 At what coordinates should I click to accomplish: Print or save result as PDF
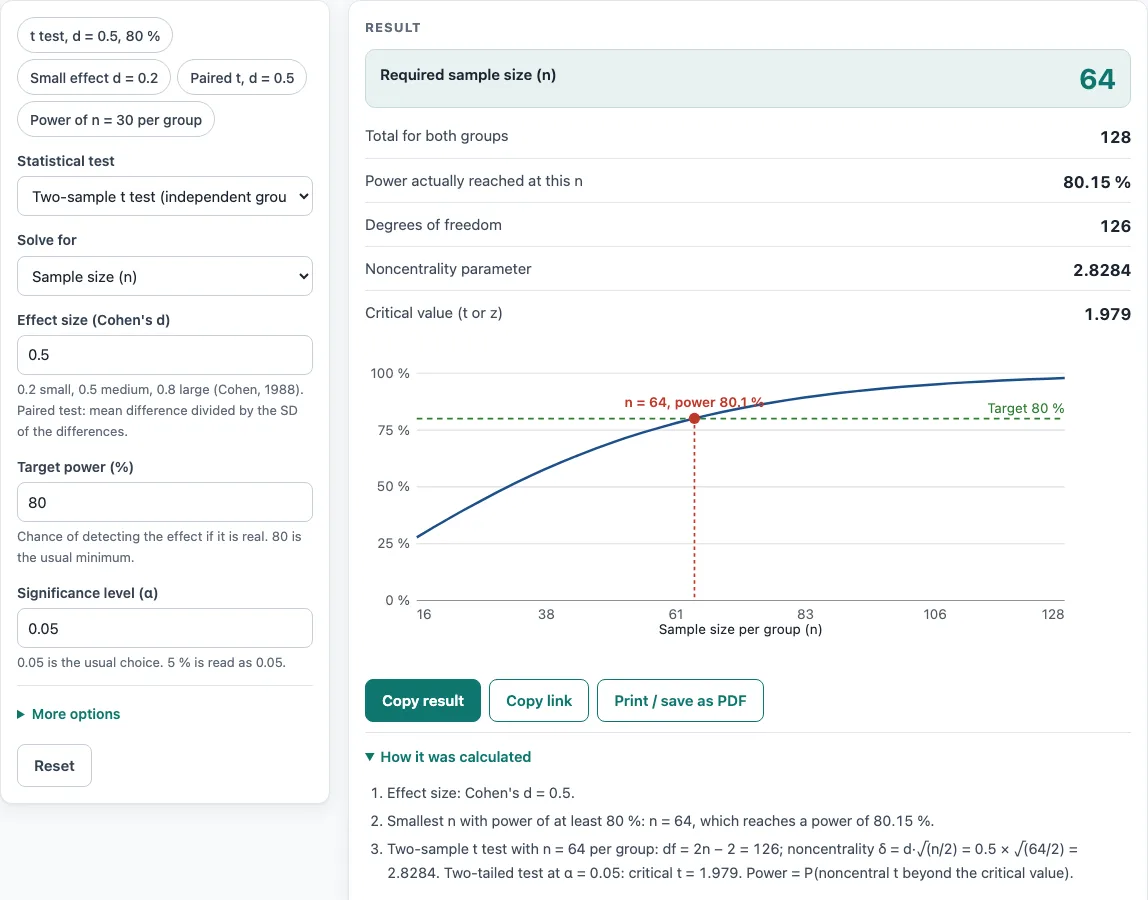(680, 701)
